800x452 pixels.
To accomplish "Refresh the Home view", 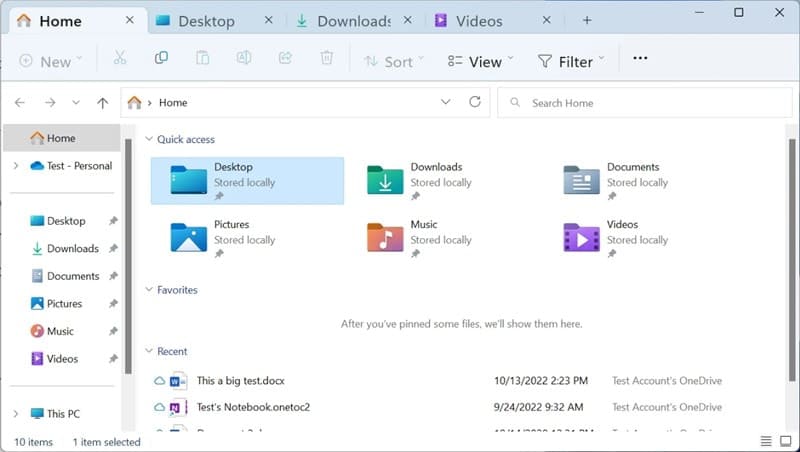I will point(475,102).
